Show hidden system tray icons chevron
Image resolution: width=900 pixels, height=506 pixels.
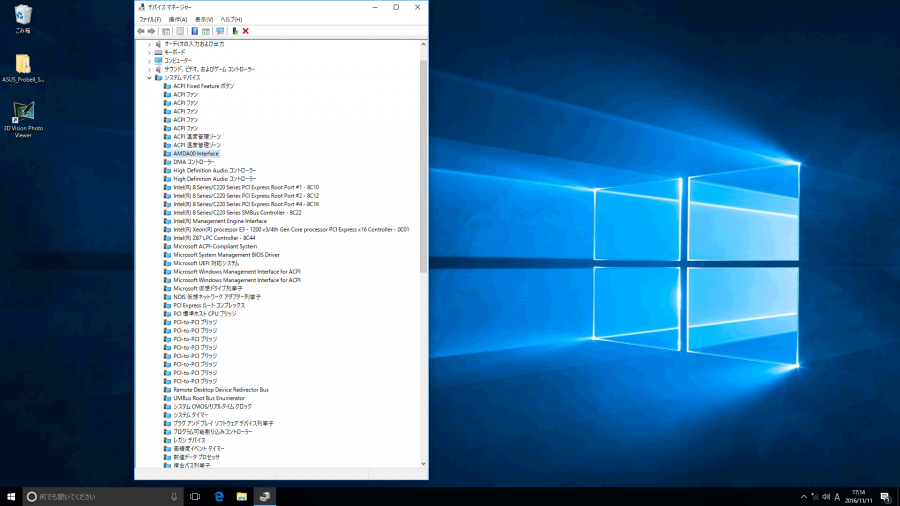click(804, 496)
